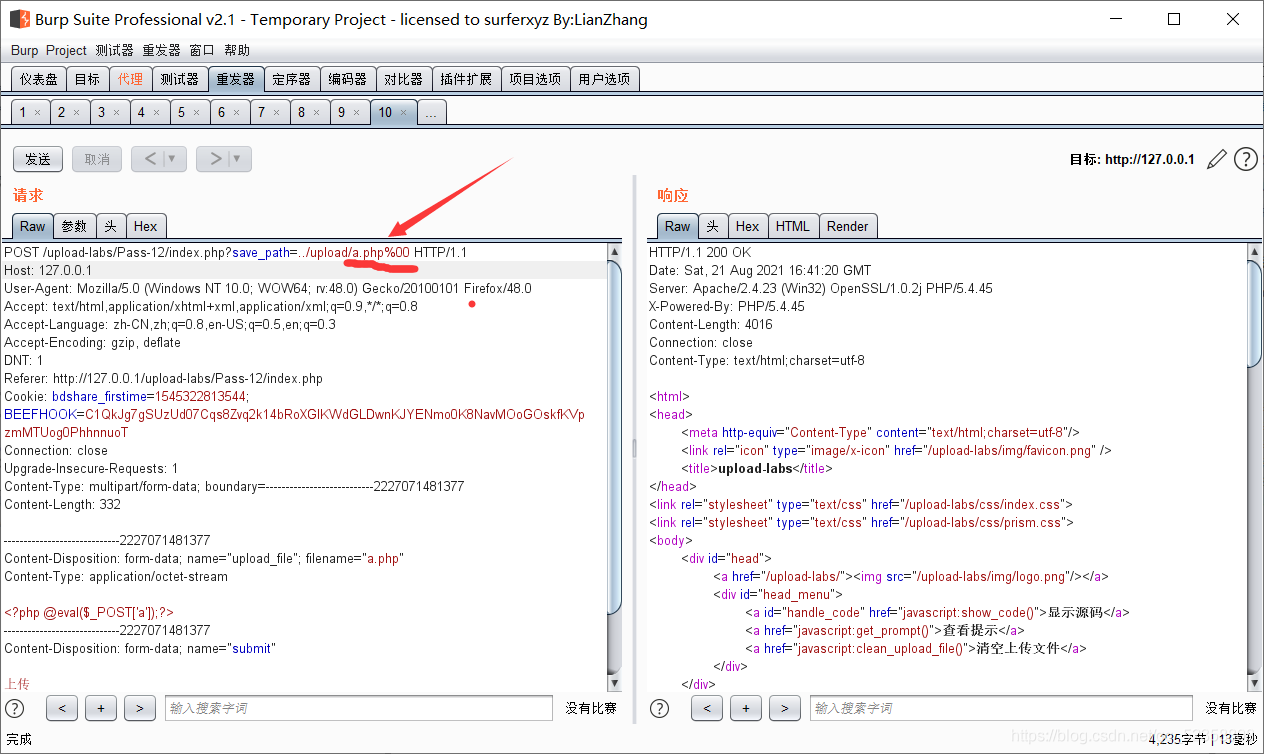Click the 目标: http://127.0.0.1 target label
The image size is (1264, 754).
coord(1132,159)
